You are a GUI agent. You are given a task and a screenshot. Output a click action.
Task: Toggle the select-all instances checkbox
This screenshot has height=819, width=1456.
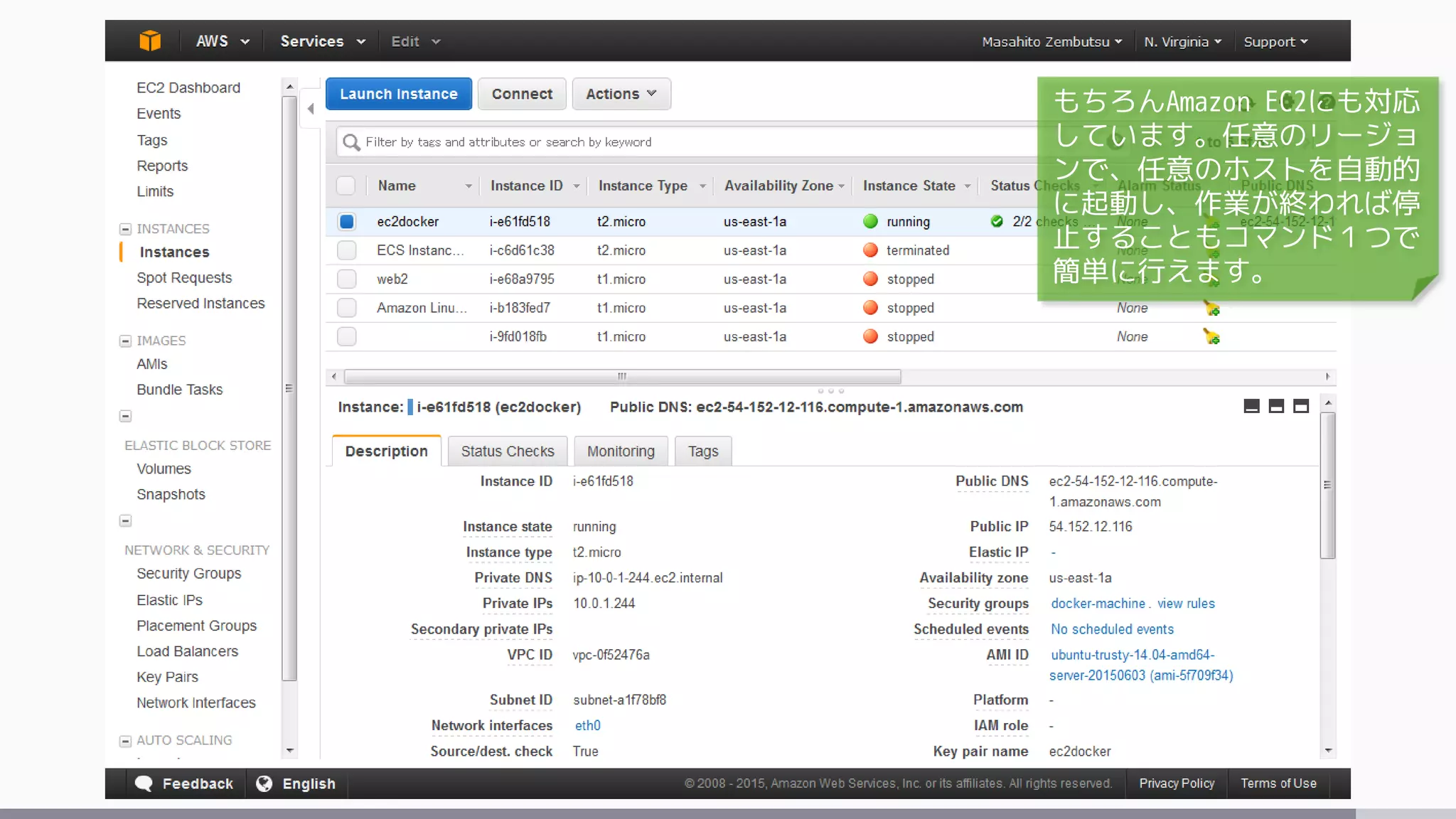coord(346,186)
